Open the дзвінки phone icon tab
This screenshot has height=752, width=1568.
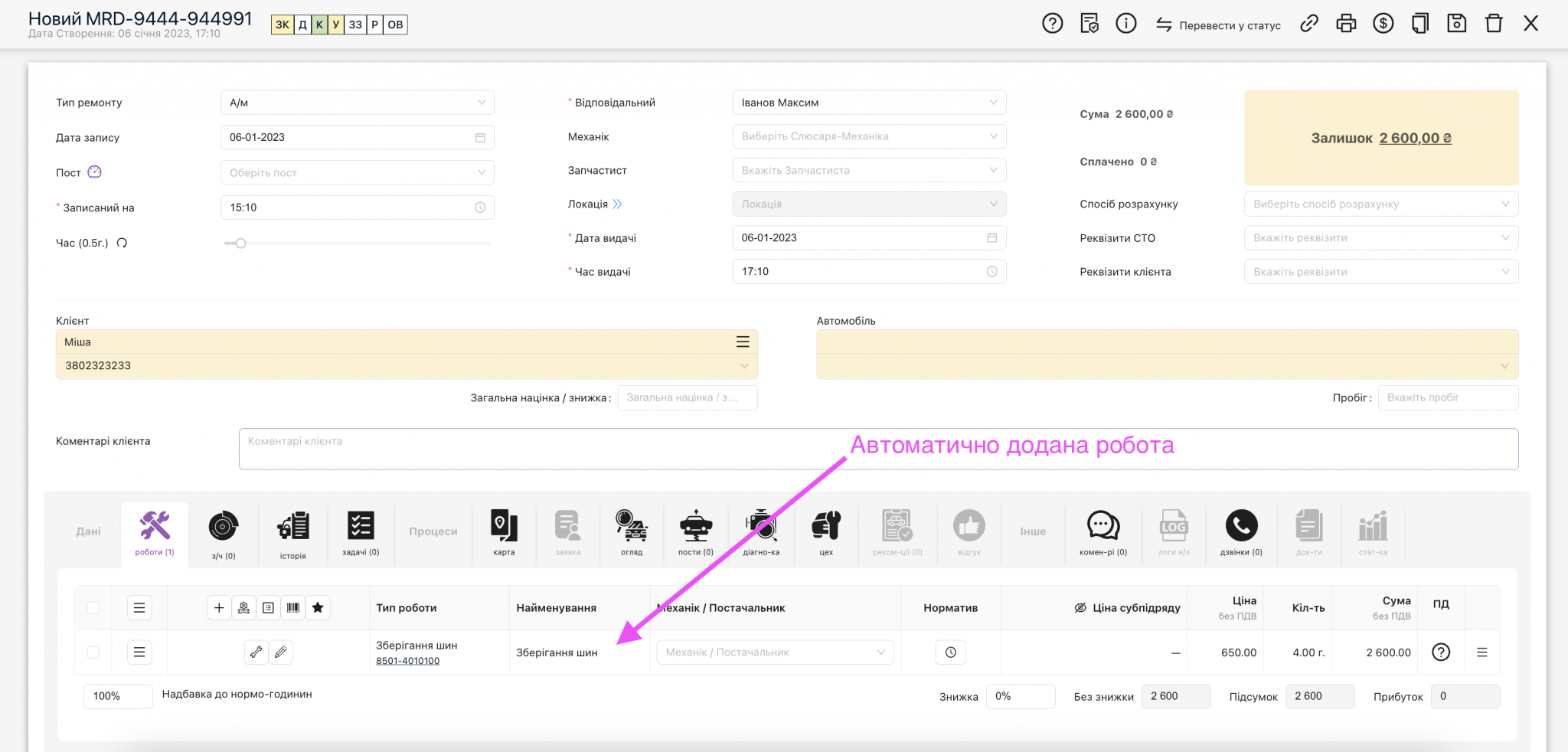coord(1241,533)
